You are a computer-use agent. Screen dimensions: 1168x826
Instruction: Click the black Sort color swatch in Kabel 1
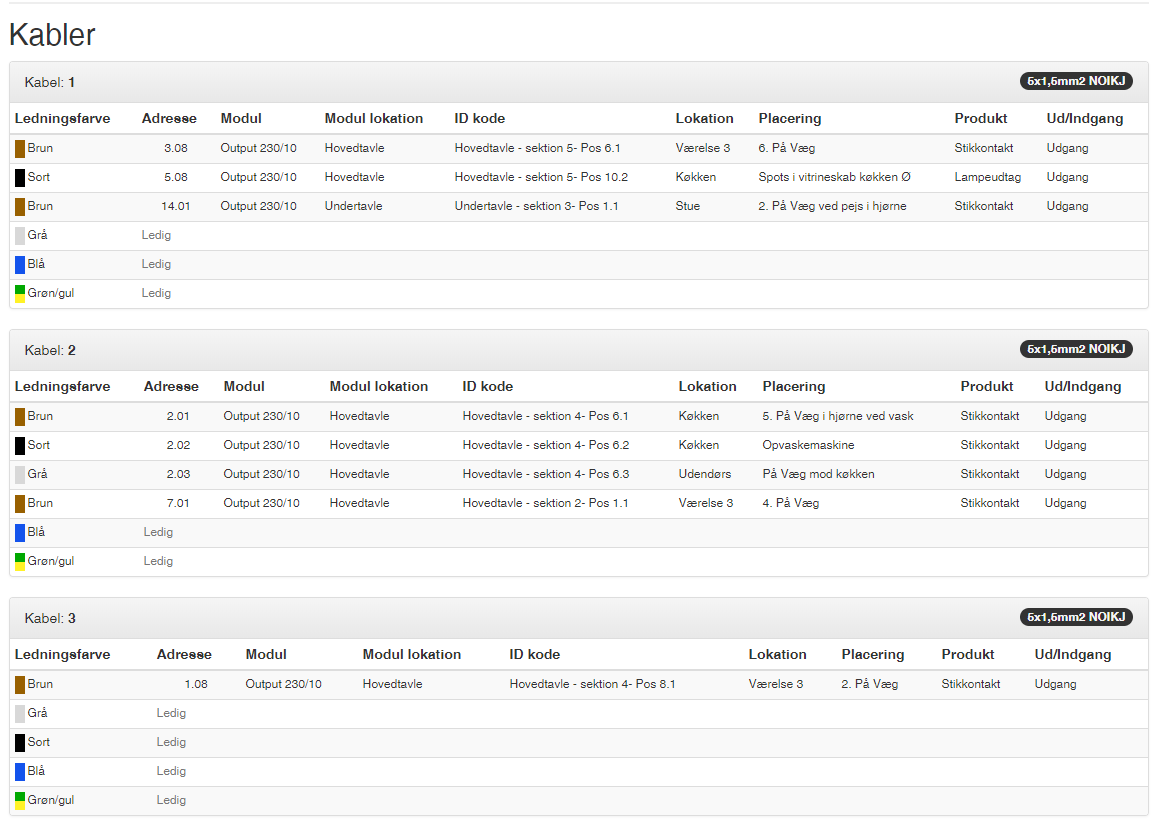20,178
